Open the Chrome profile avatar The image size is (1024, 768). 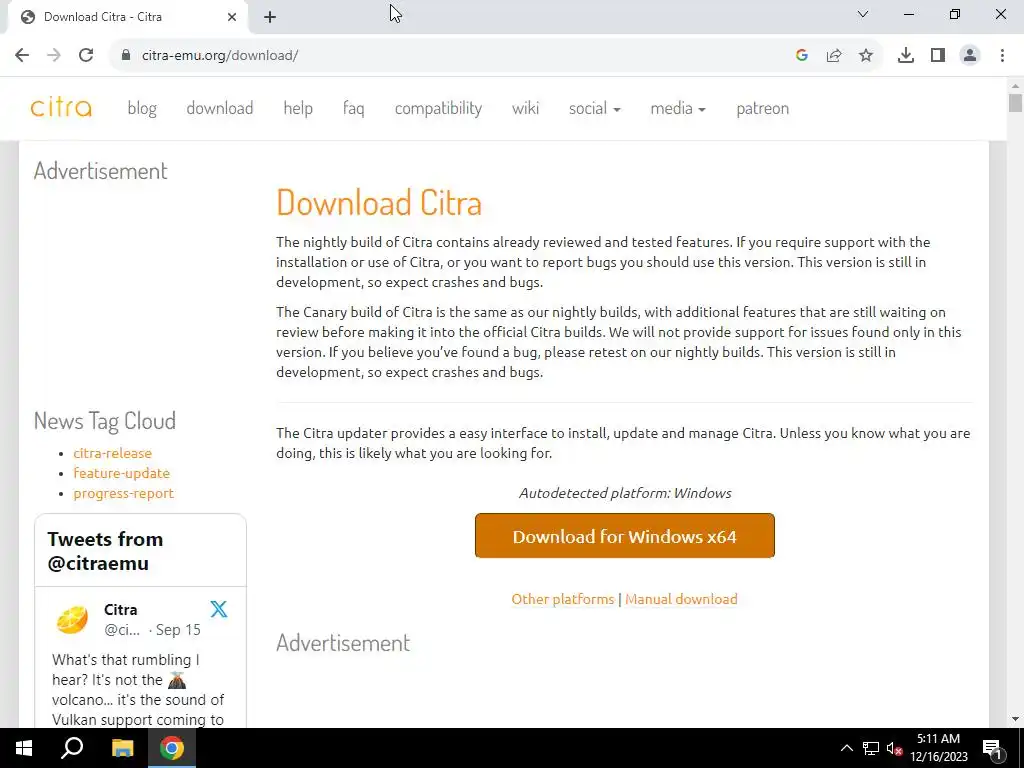pos(970,56)
